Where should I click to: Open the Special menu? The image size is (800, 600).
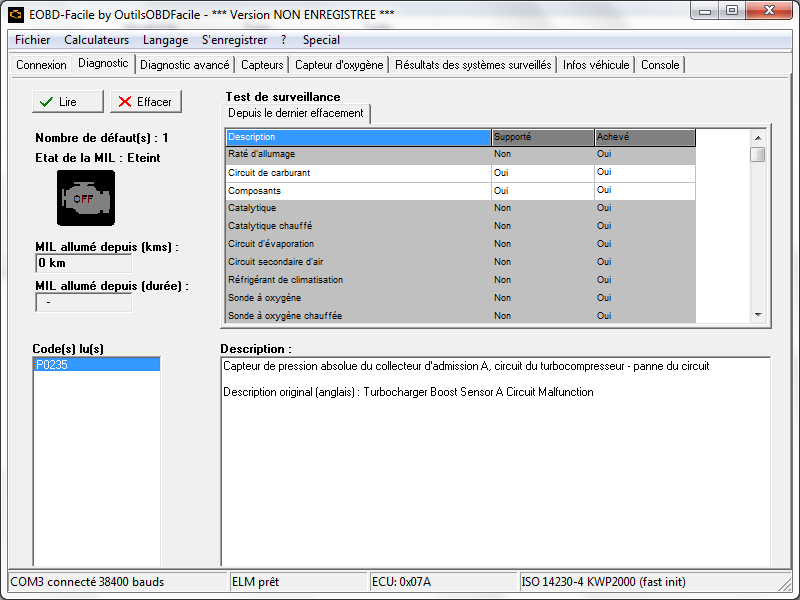(x=321, y=40)
